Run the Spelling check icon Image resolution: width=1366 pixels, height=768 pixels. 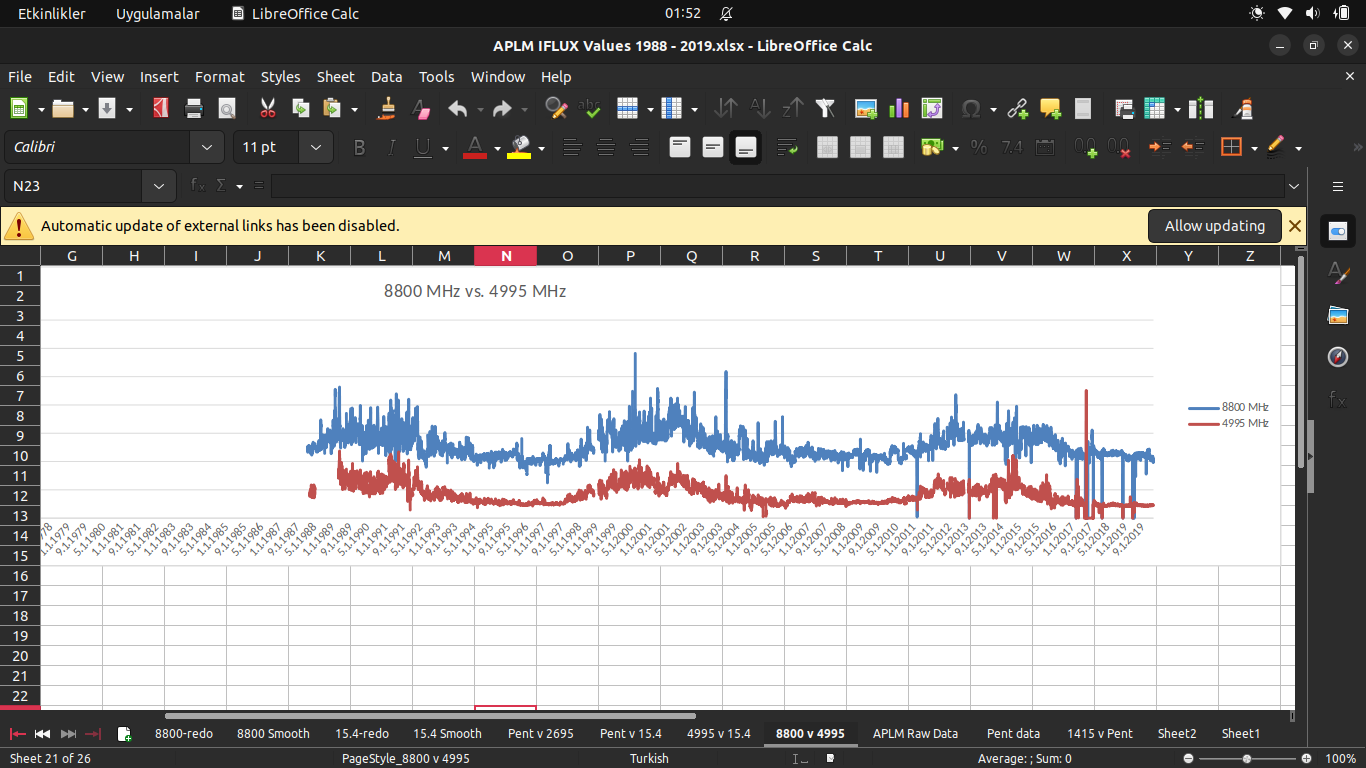(x=589, y=109)
